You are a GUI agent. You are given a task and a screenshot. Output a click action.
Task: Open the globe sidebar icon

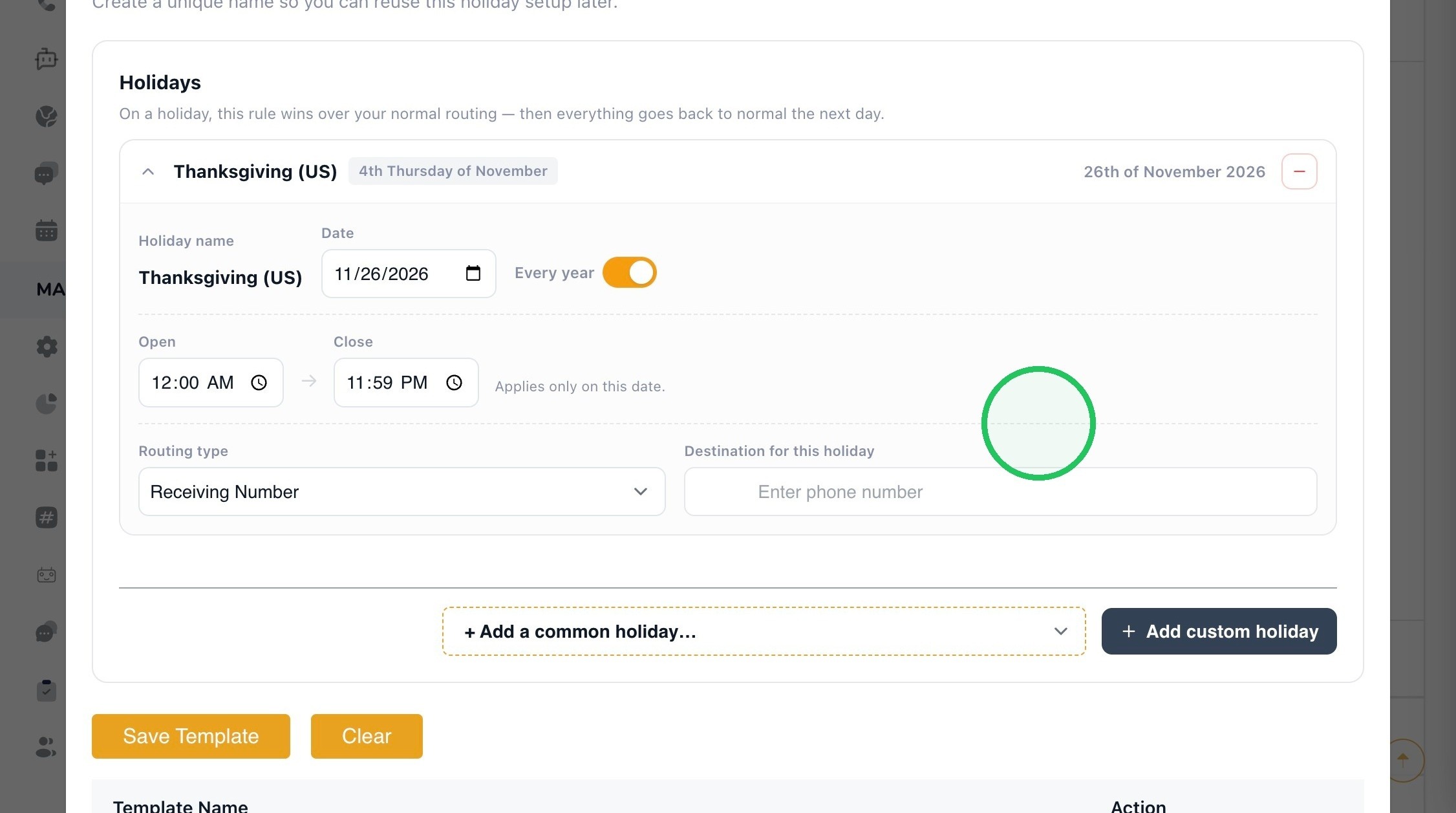47,116
